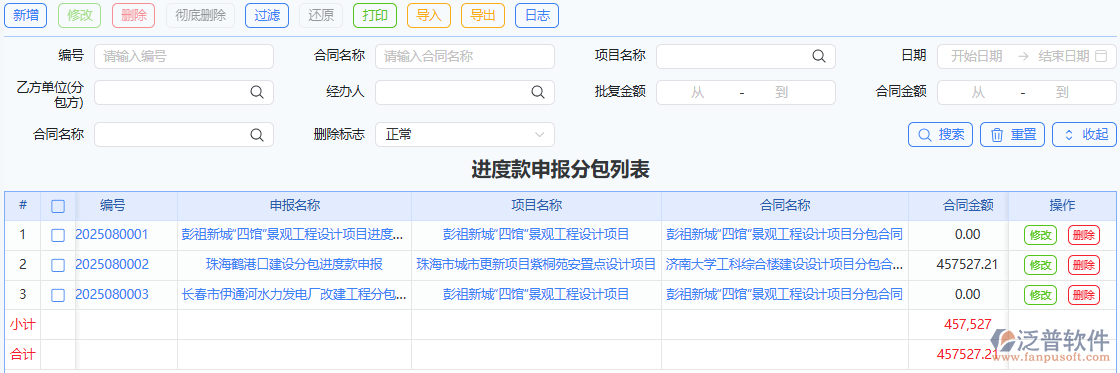Check the row 2025080002 checkbox
1120x373 pixels.
pyautogui.click(x=59, y=264)
